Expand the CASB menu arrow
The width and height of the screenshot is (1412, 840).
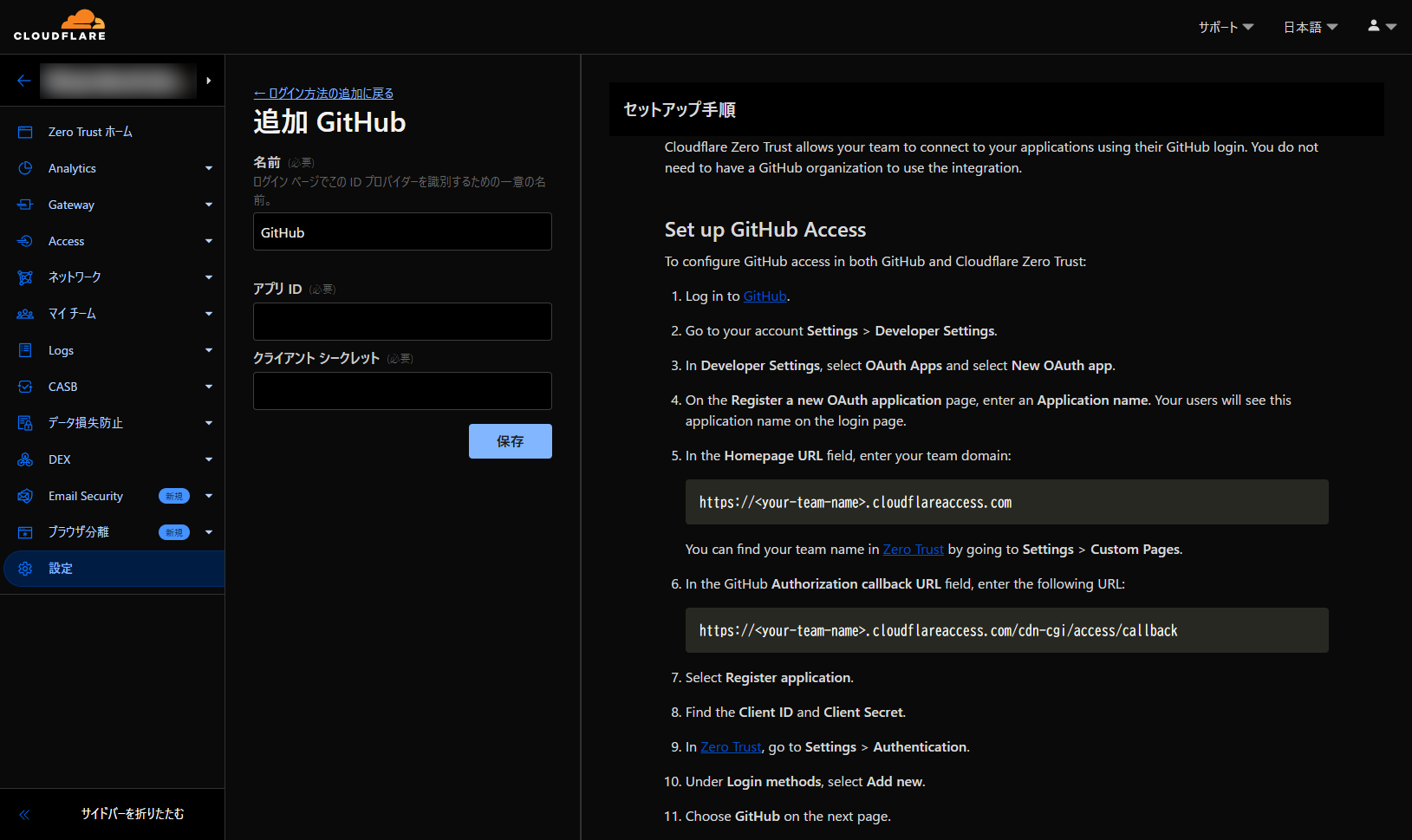[209, 387]
